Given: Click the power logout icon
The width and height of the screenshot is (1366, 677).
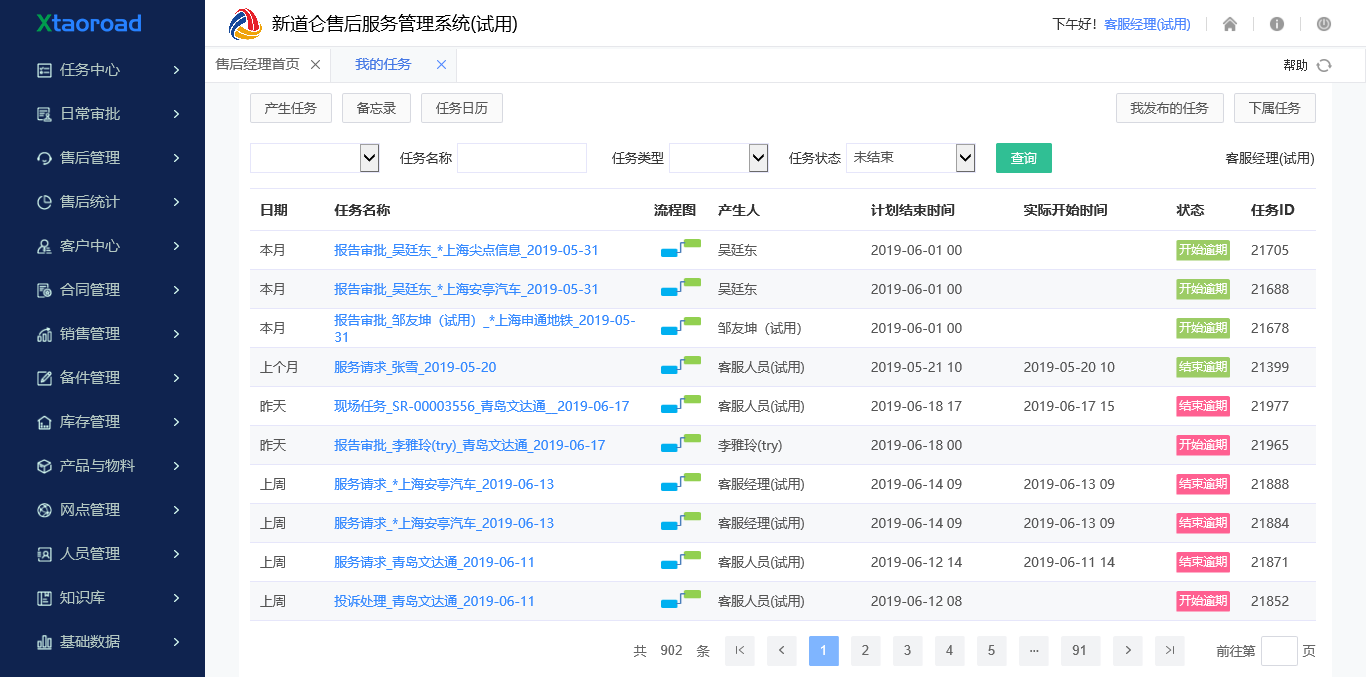Looking at the screenshot, I should coord(1324,24).
